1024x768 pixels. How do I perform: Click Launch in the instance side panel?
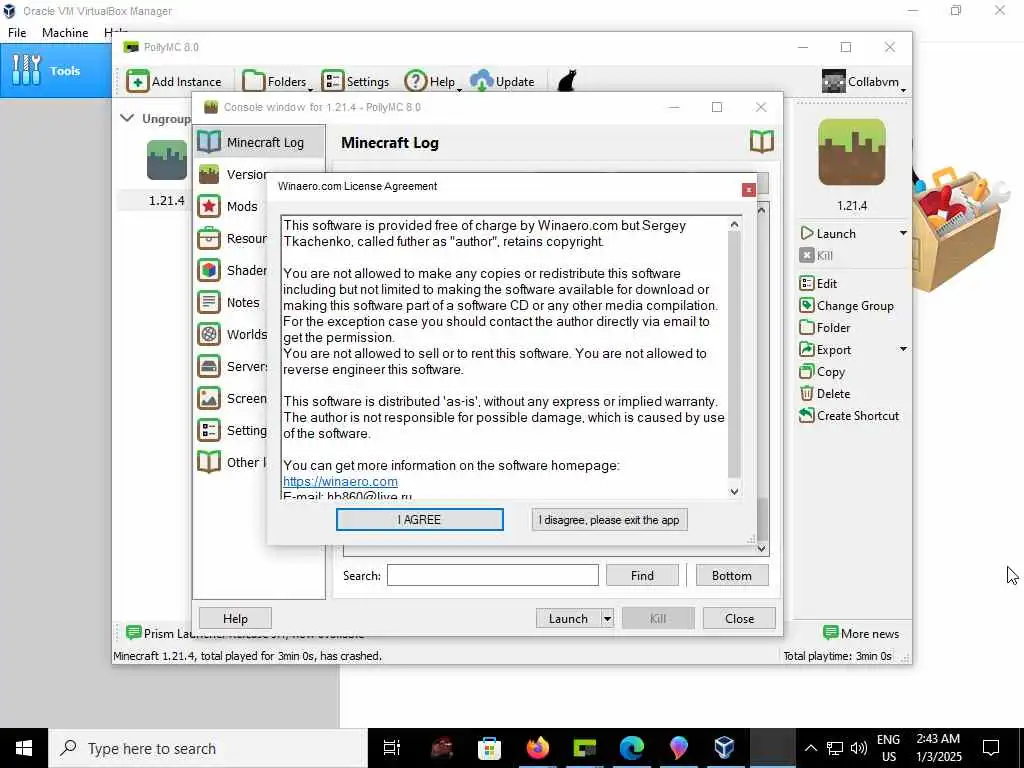point(828,234)
